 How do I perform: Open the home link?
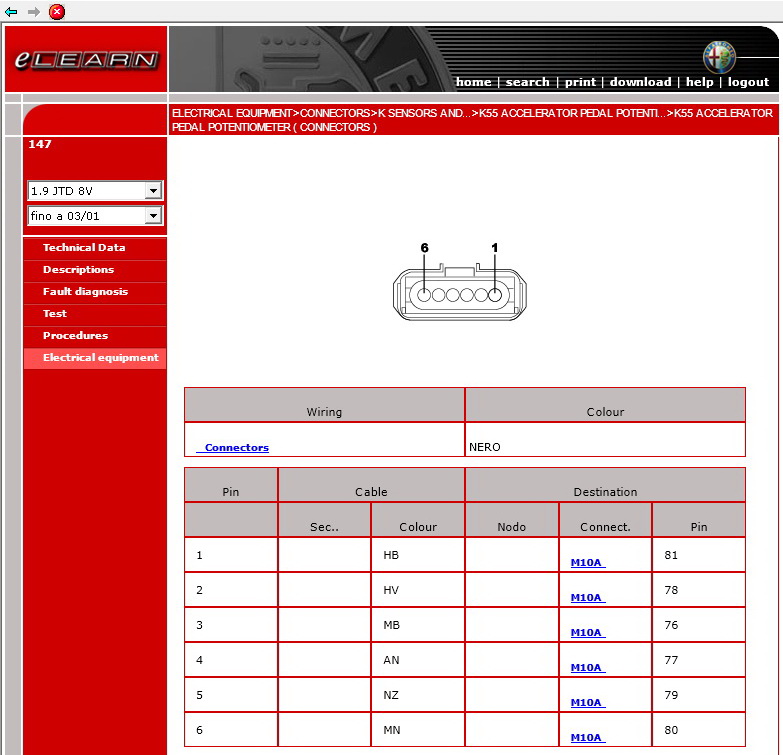473,82
